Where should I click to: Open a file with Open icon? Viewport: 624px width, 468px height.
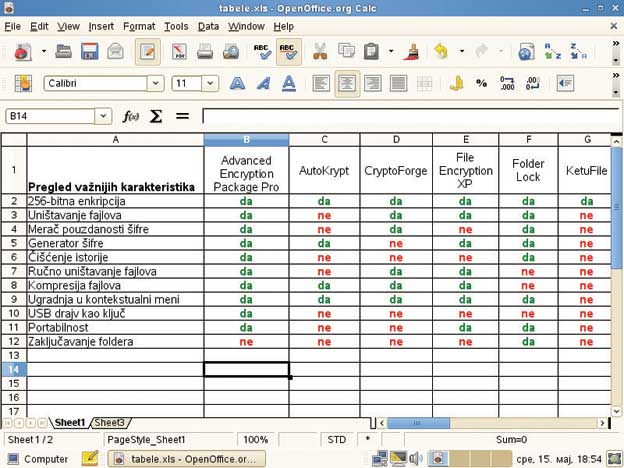point(64,52)
